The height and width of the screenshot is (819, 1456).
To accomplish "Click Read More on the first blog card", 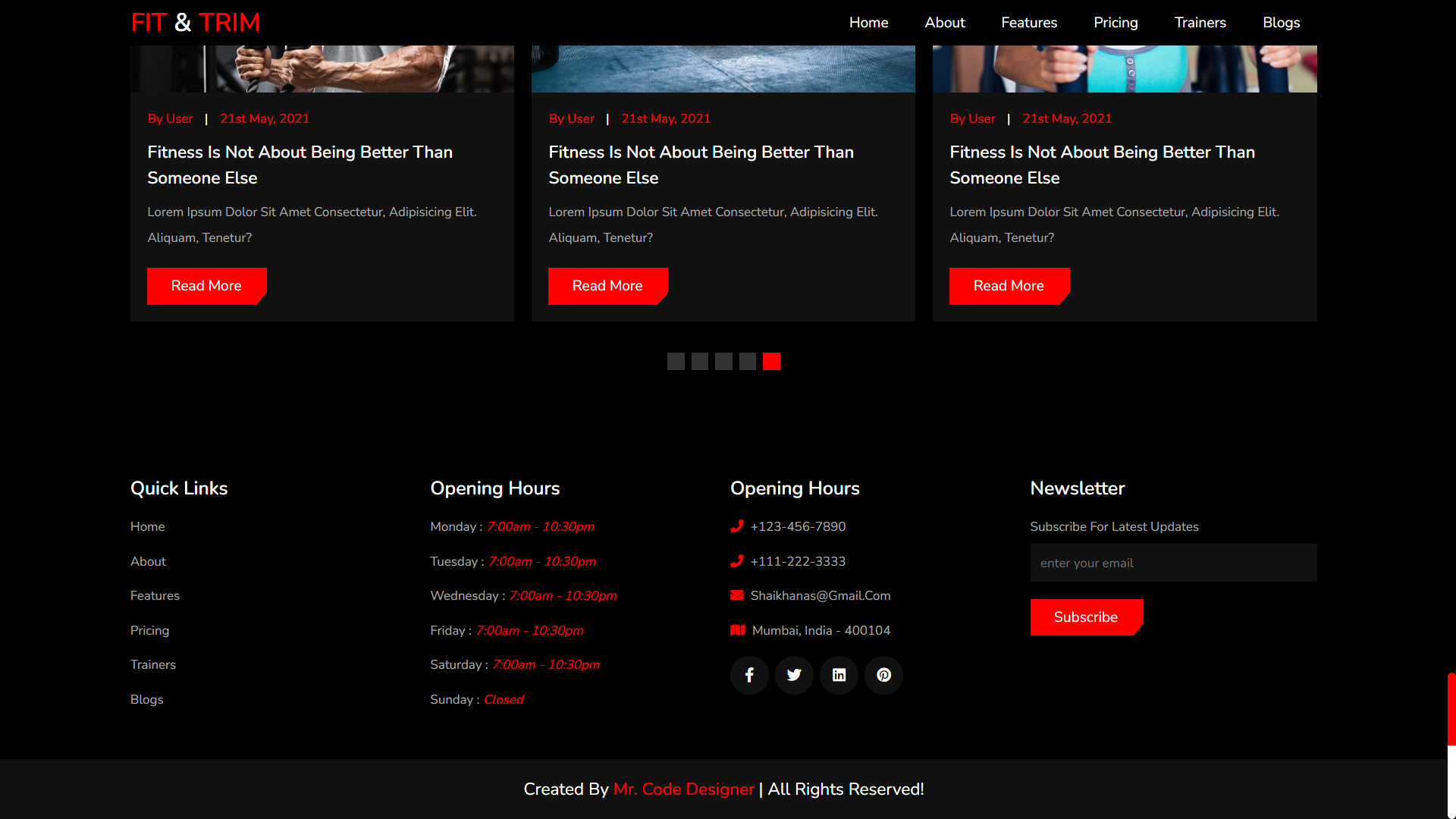I will click(x=206, y=286).
